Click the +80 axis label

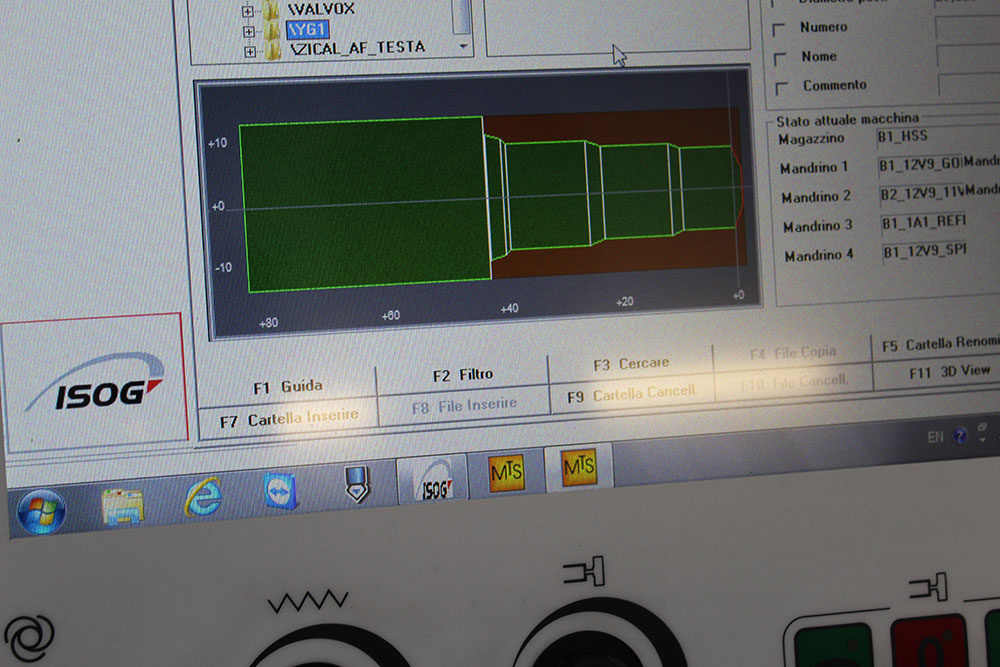[268, 323]
